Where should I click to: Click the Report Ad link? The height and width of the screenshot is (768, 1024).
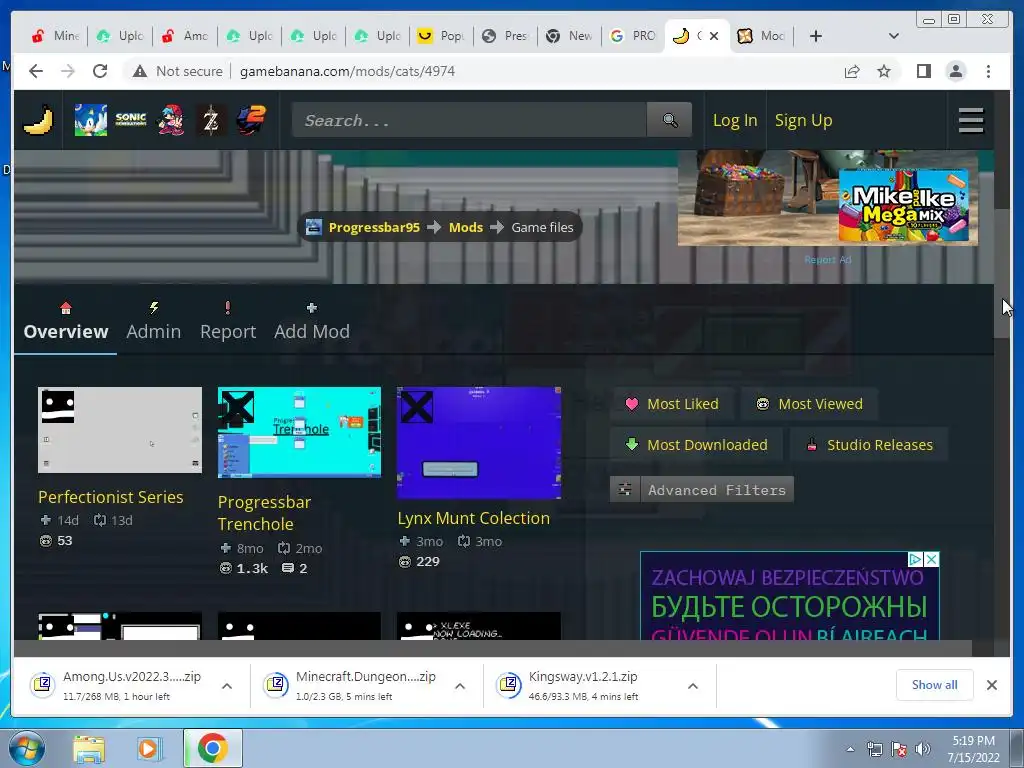827,260
